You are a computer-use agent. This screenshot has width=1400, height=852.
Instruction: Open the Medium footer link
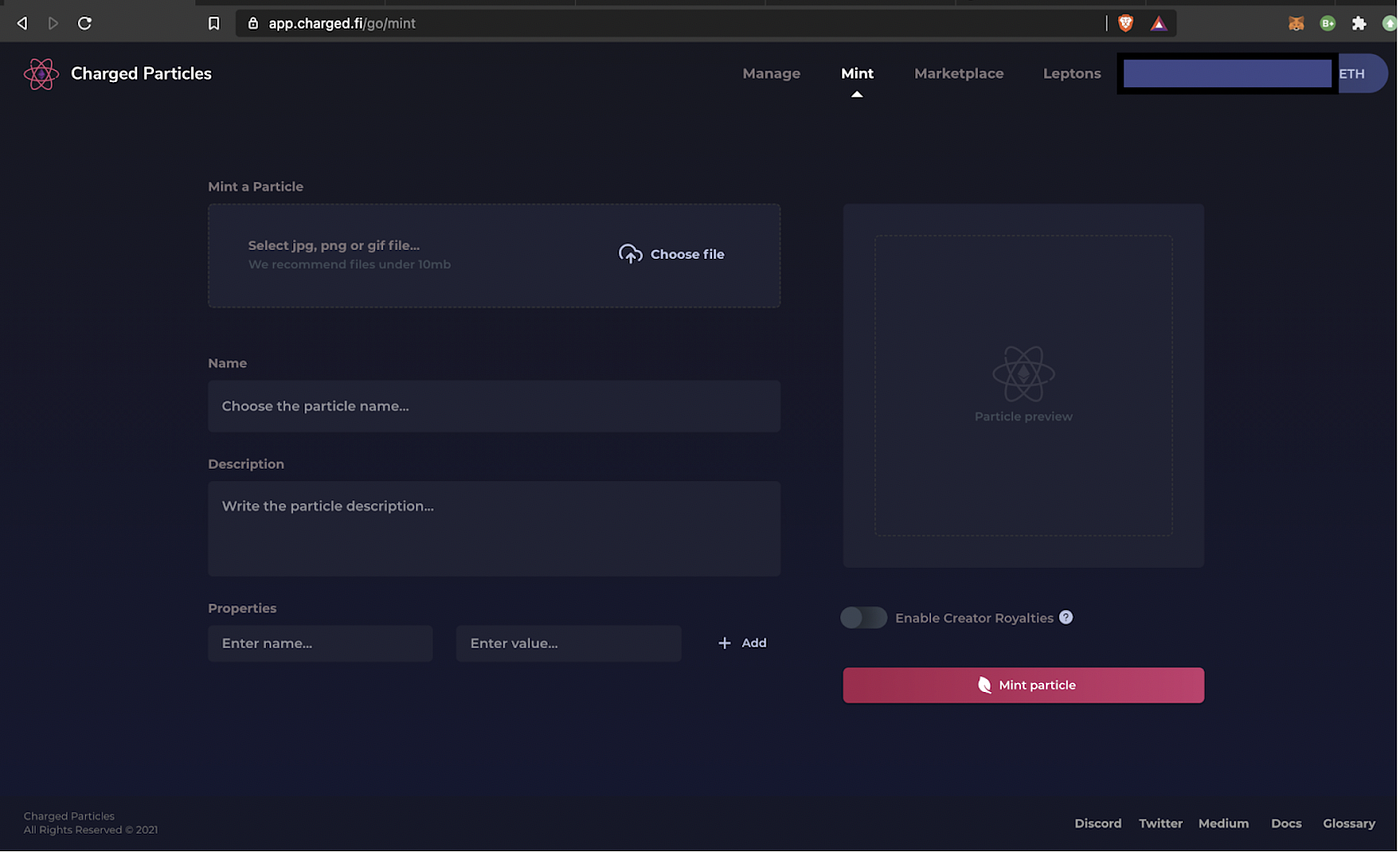pyautogui.click(x=1224, y=823)
